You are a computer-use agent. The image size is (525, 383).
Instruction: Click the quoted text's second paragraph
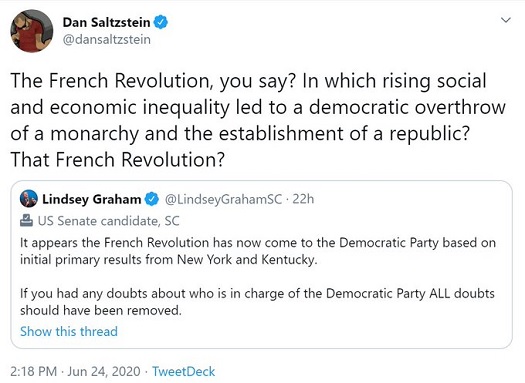[257, 302]
